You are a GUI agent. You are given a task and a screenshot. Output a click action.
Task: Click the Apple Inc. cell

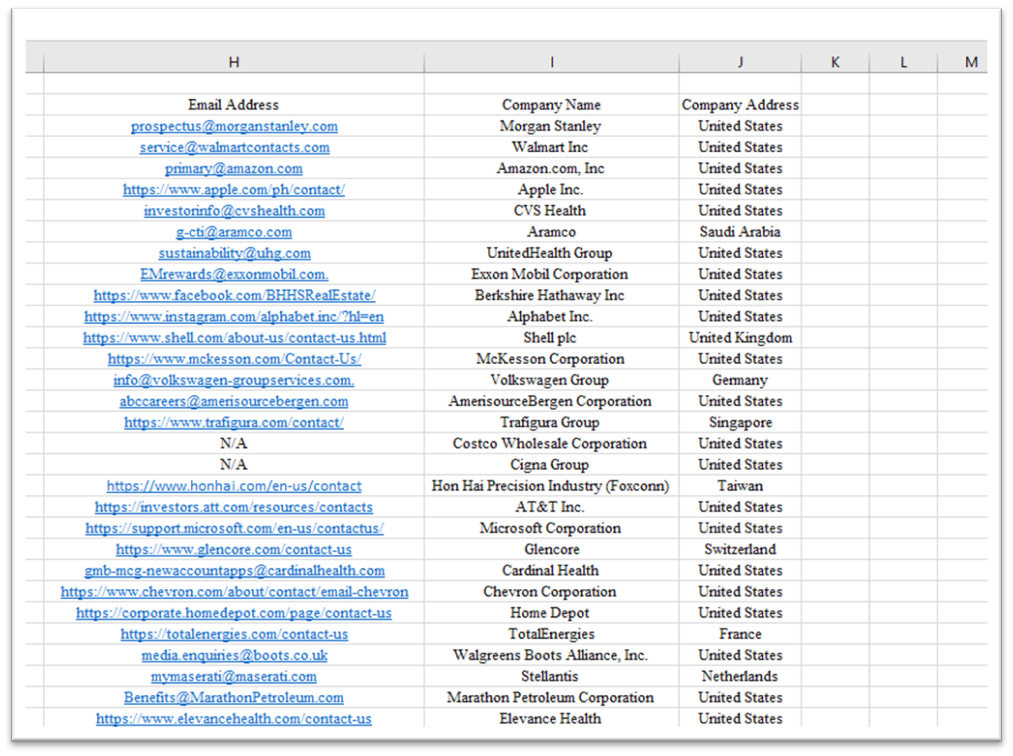coord(552,190)
